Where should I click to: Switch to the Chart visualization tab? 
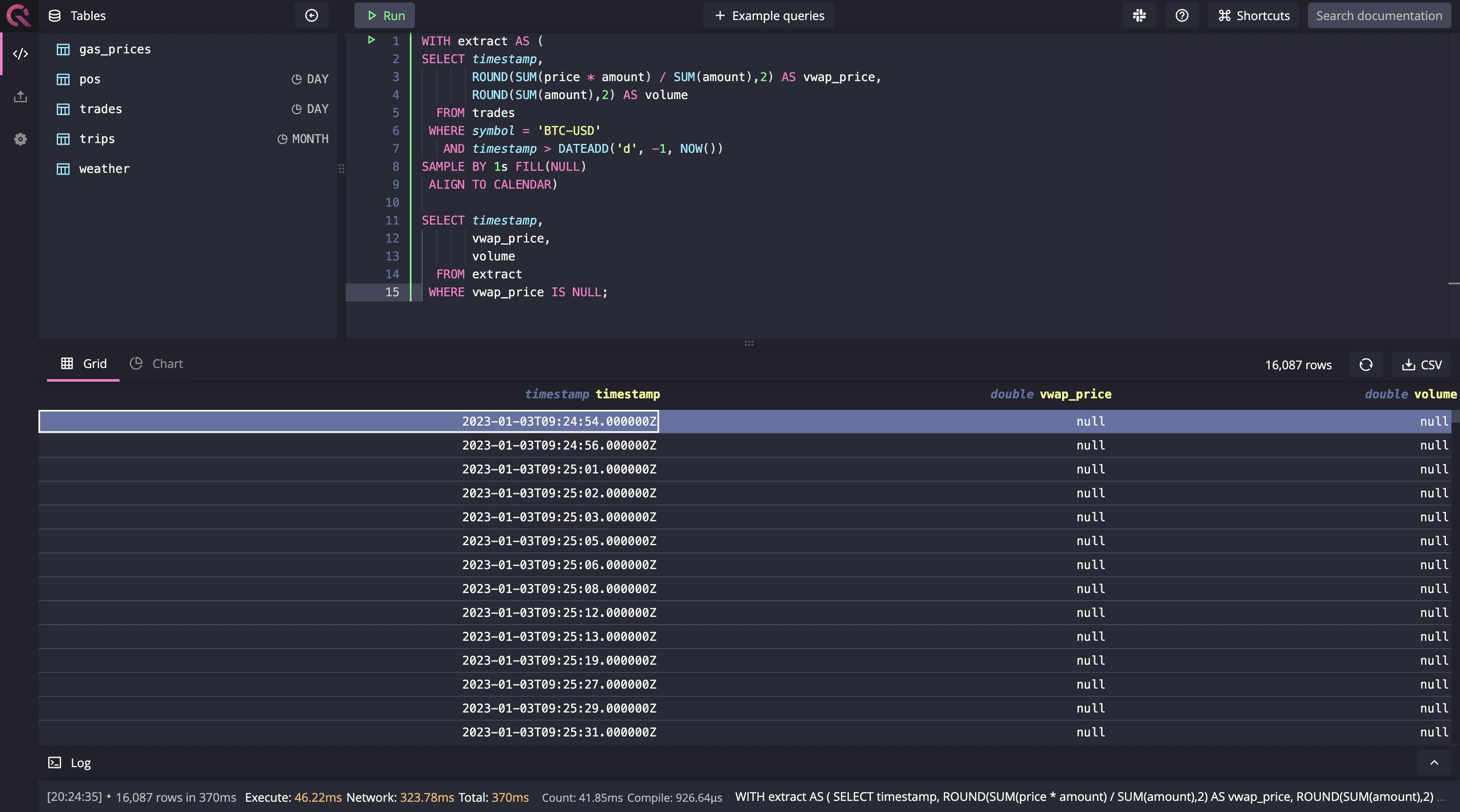click(x=155, y=363)
